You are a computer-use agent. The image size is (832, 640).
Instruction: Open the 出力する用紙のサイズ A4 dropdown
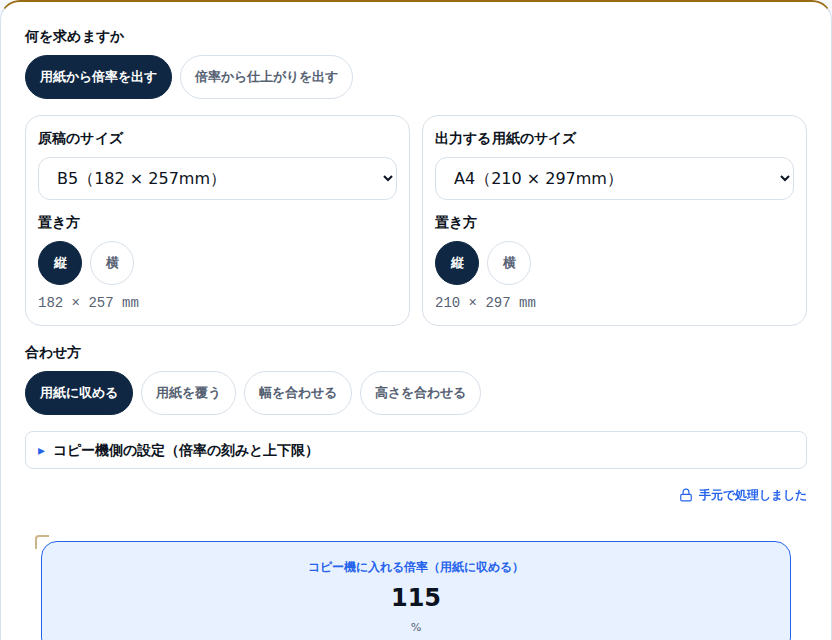tap(614, 178)
